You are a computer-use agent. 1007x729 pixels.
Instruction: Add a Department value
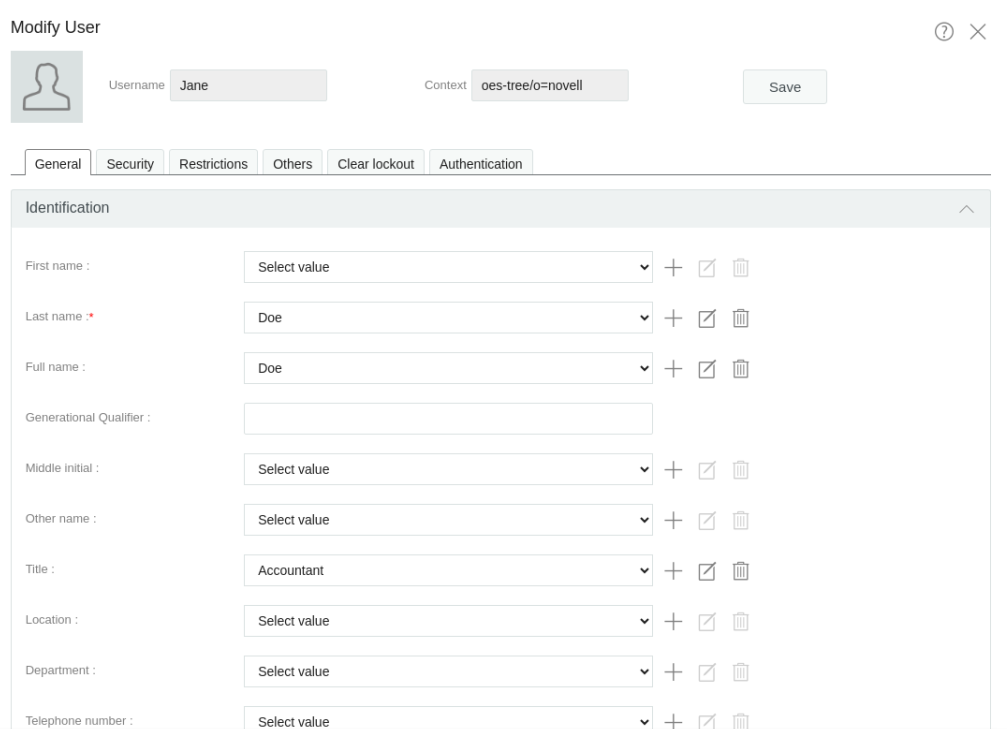tap(673, 671)
